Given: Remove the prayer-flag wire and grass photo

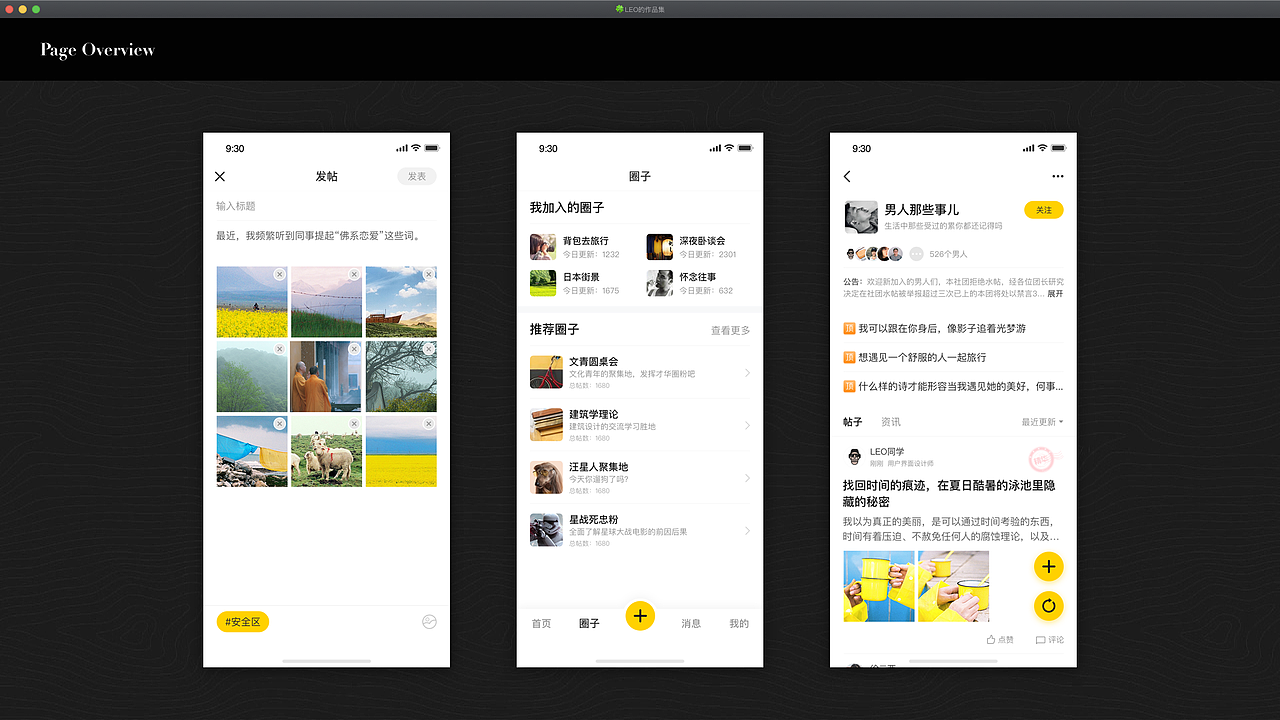Looking at the screenshot, I should click(x=354, y=274).
